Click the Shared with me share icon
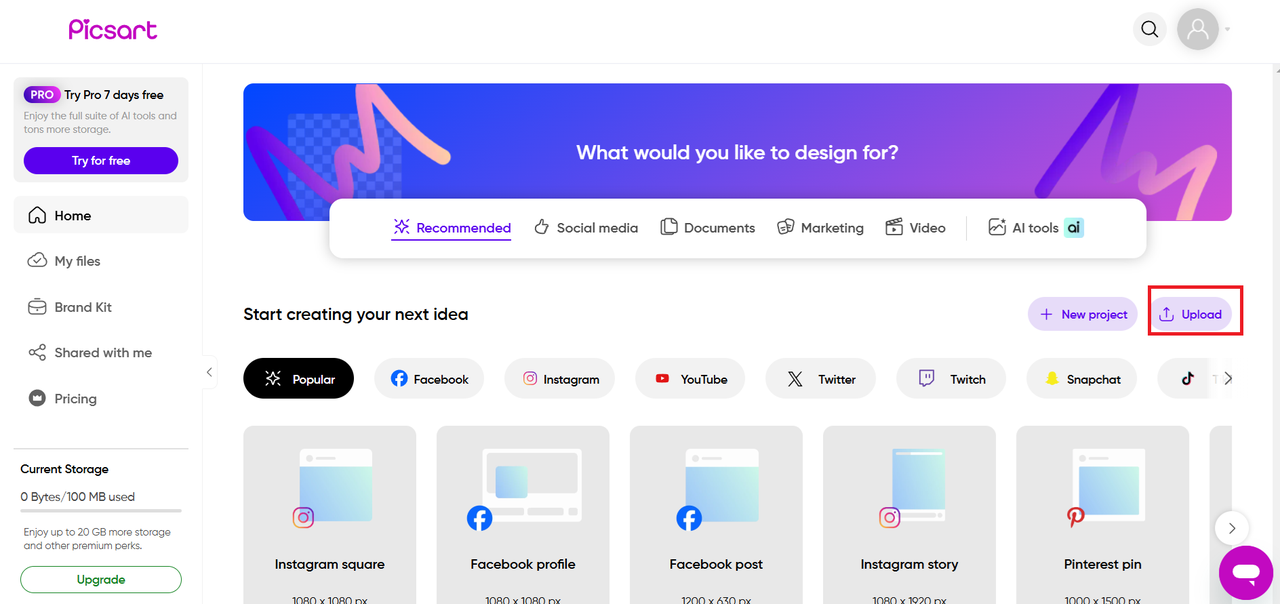Screen dimensions: 1280x604 point(37,352)
